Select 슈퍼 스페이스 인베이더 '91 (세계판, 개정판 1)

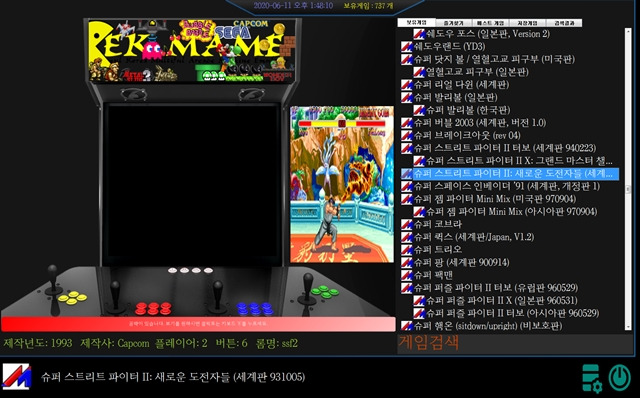coord(507,186)
